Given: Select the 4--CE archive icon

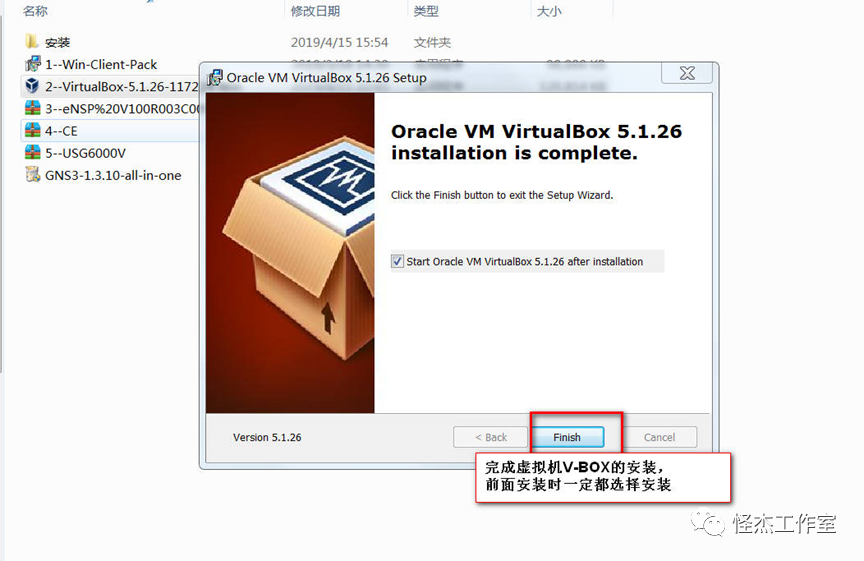Looking at the screenshot, I should click(33, 130).
